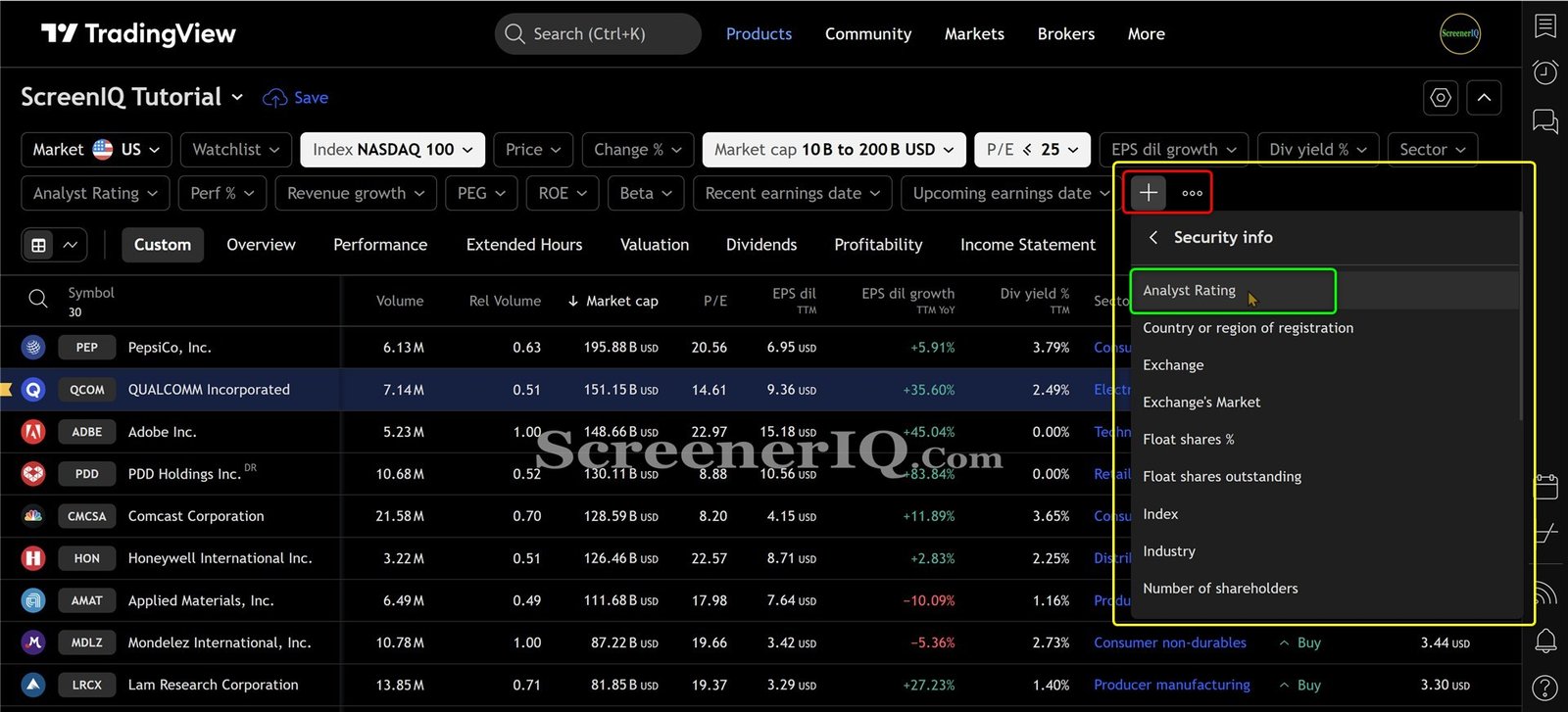Viewport: 1568px width, 712px height.
Task: Click the Comcast company logo
Action: coord(33,515)
